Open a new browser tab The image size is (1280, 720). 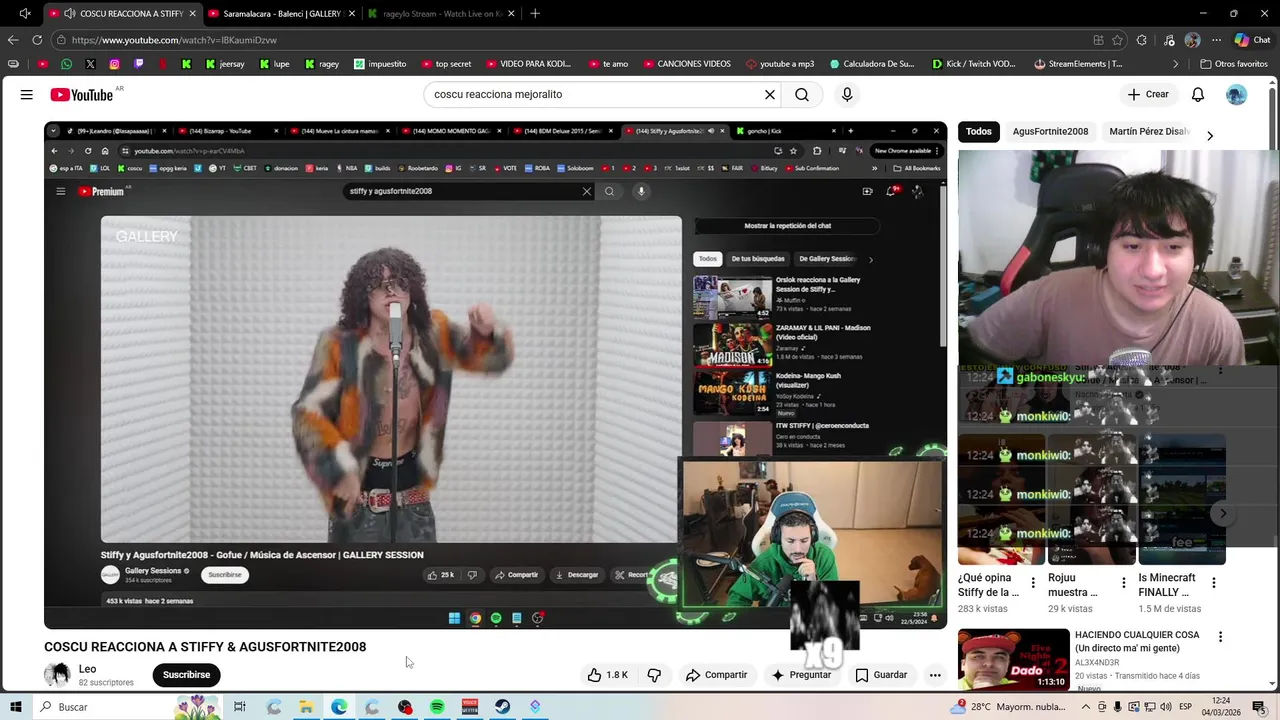pos(535,14)
